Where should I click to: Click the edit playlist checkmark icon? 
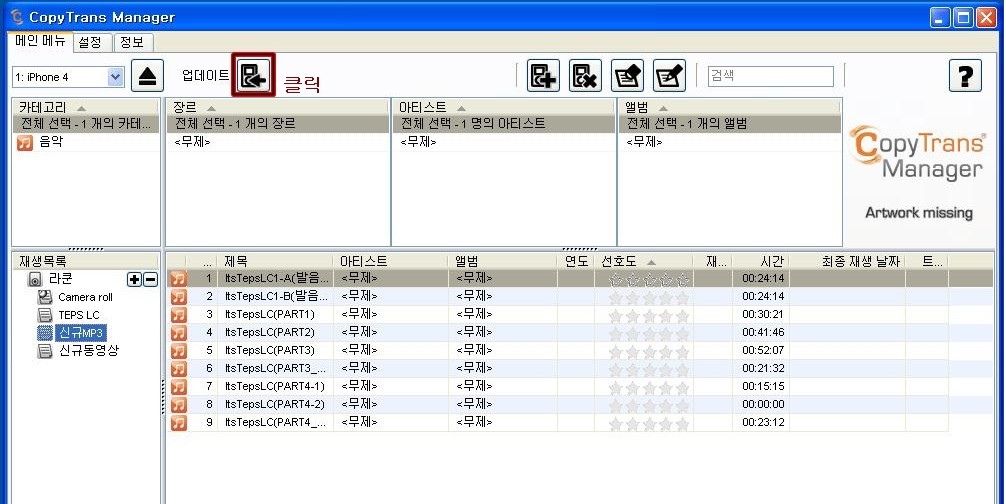coord(670,76)
